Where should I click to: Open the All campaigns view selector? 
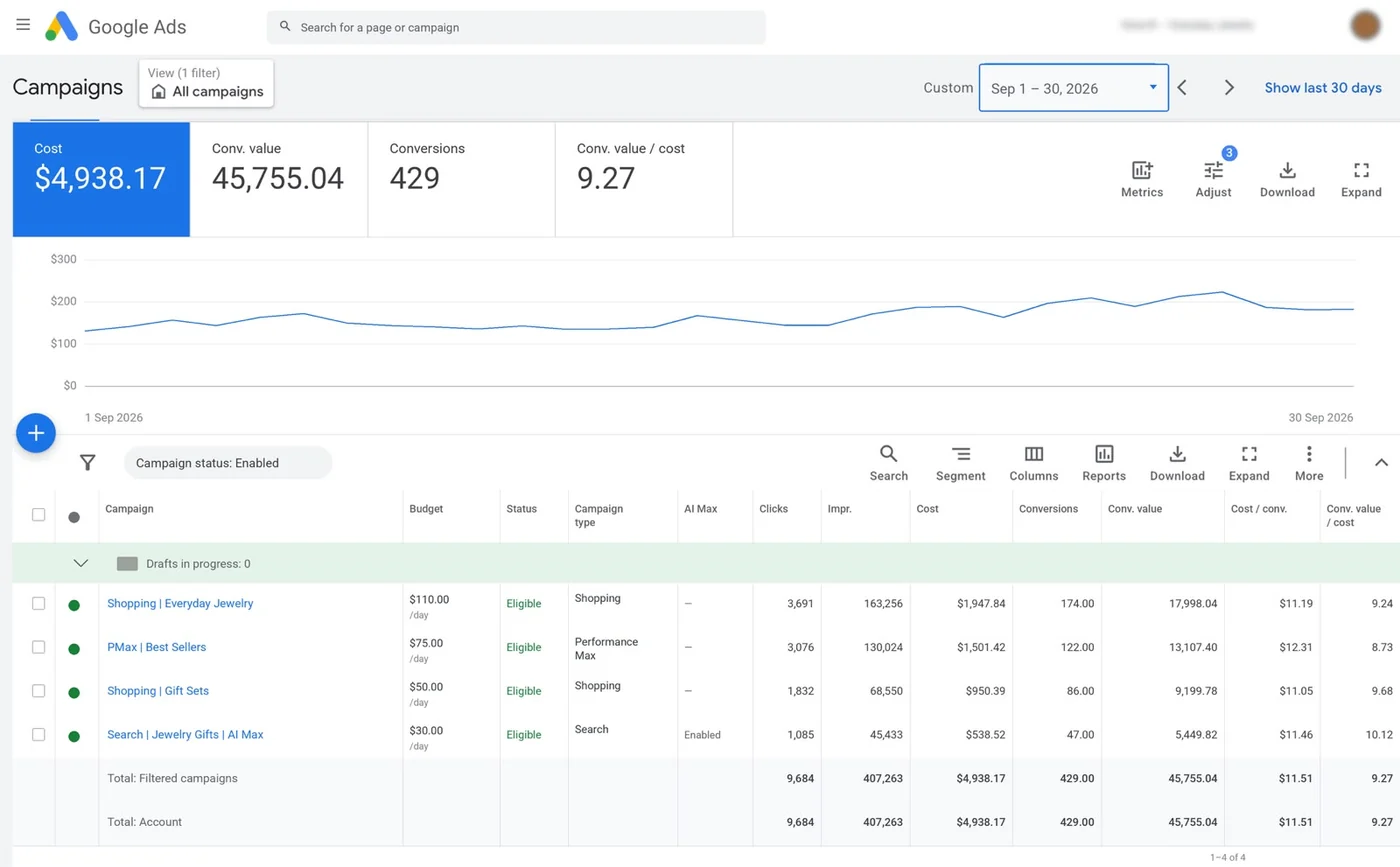207,83
